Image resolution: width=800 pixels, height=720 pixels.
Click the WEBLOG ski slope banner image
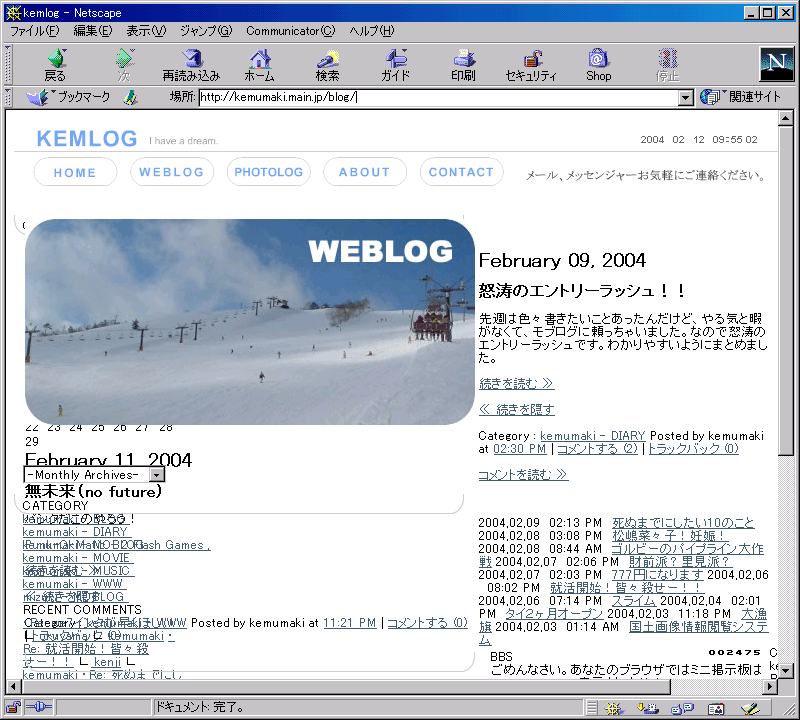pos(249,322)
